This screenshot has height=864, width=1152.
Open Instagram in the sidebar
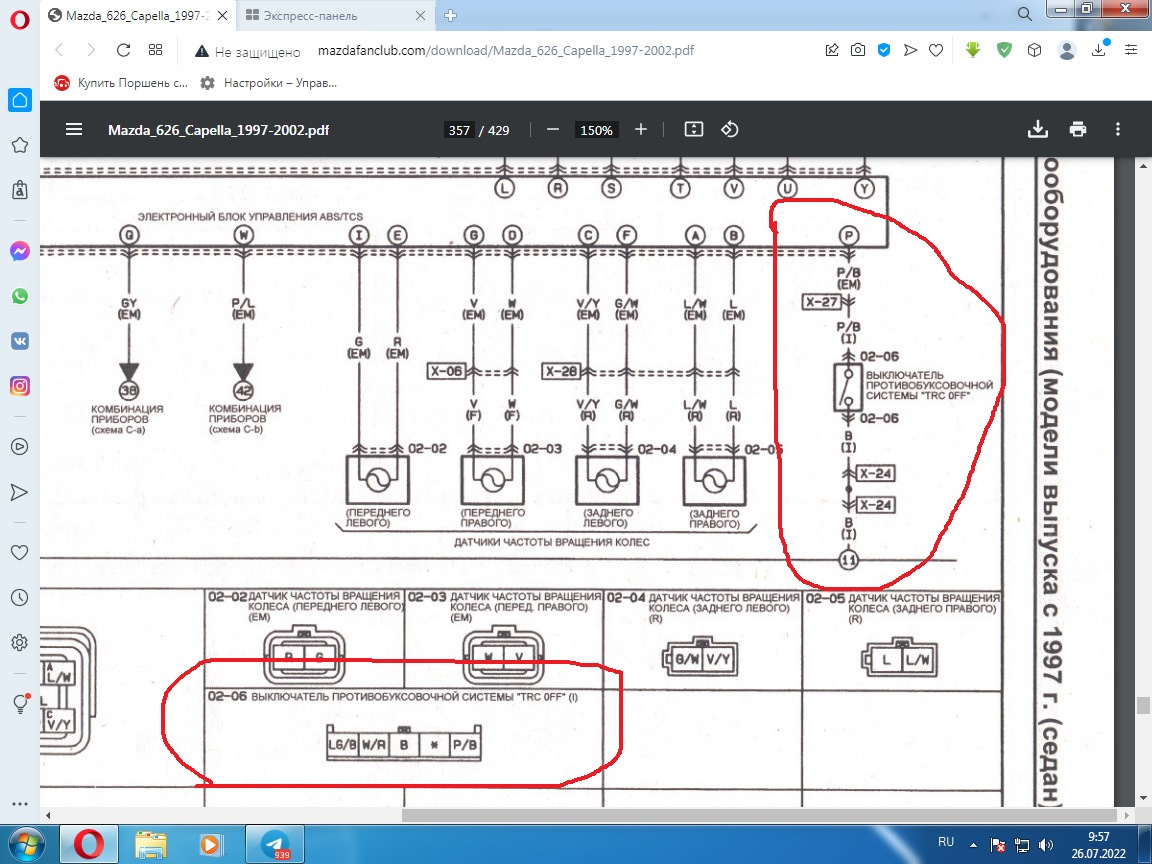[19, 385]
